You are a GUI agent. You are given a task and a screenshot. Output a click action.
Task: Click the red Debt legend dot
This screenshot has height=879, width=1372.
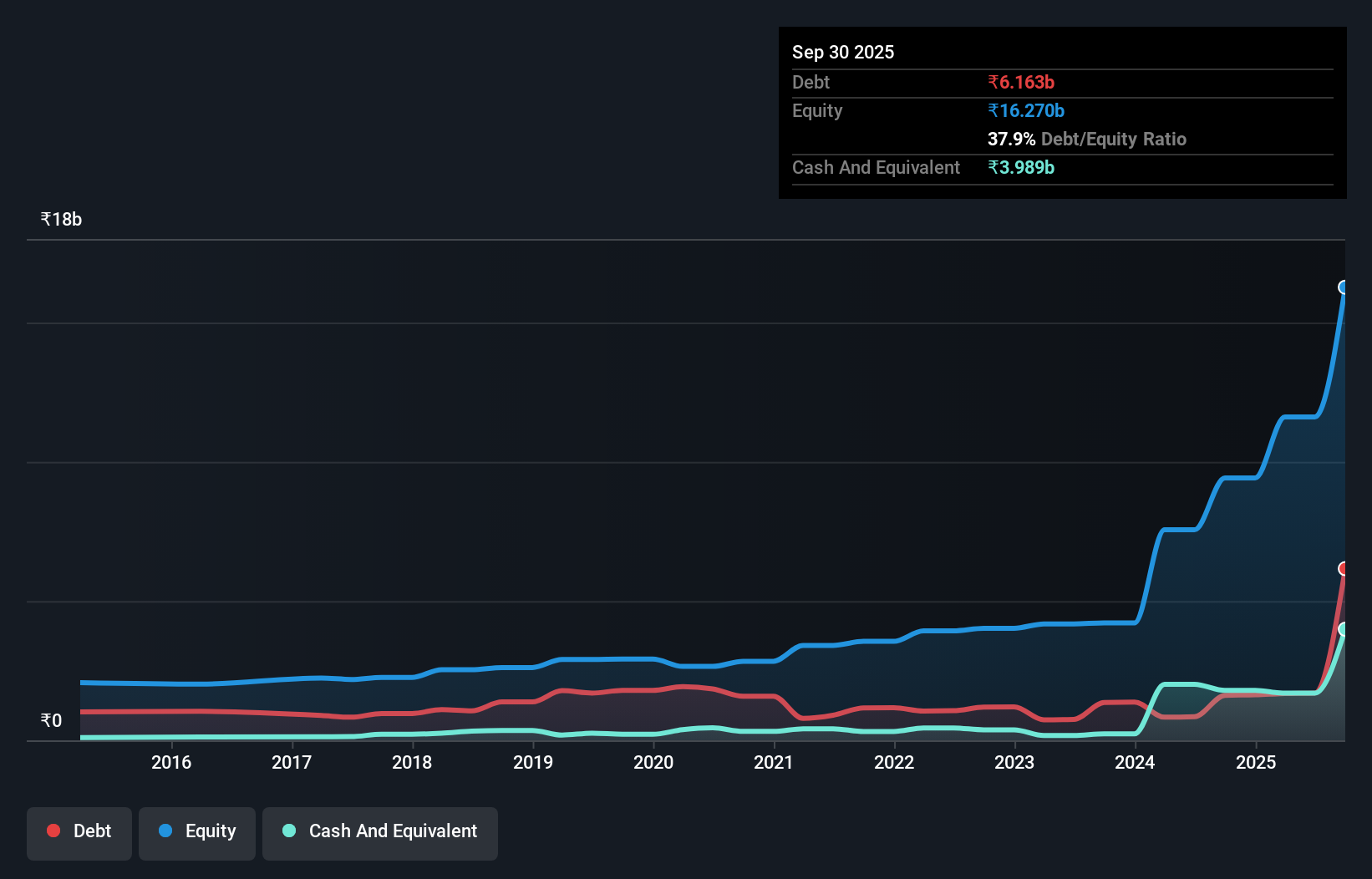[x=53, y=831]
